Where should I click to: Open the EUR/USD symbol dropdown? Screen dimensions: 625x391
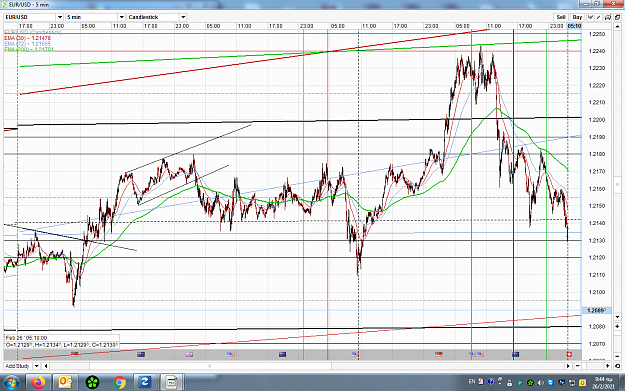click(60, 17)
